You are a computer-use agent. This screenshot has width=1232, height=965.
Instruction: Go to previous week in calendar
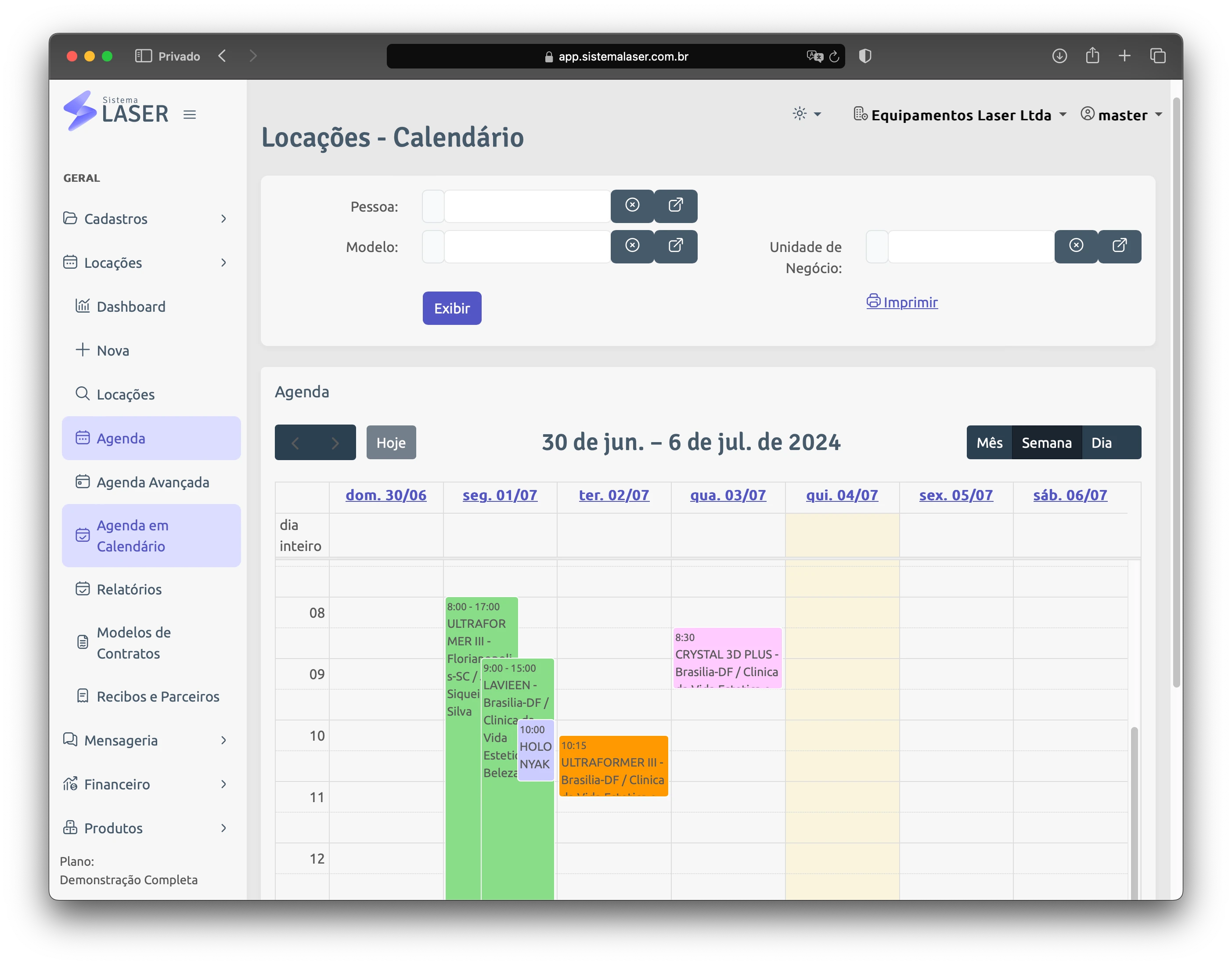tap(295, 443)
